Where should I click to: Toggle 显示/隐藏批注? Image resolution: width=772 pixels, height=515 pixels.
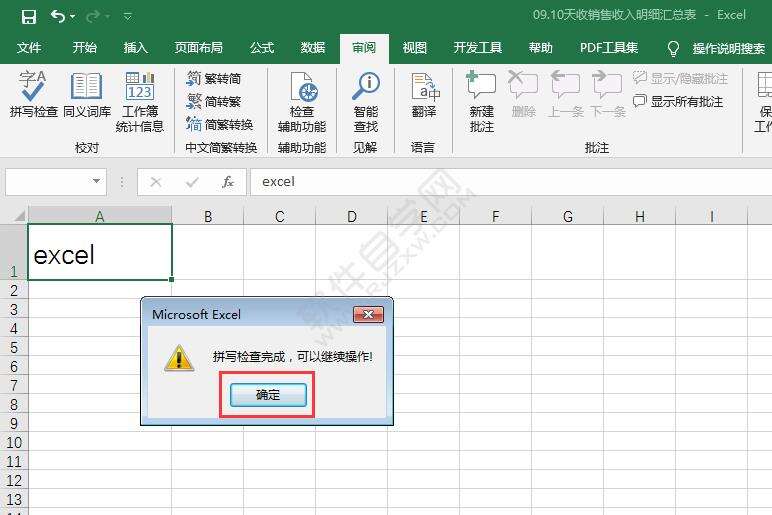680,78
